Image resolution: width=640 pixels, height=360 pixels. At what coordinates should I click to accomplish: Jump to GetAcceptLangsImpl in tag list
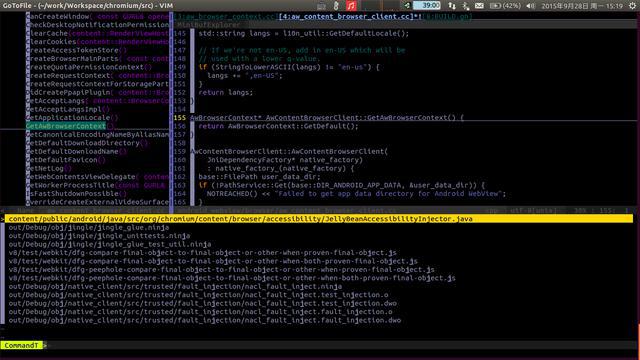67,109
